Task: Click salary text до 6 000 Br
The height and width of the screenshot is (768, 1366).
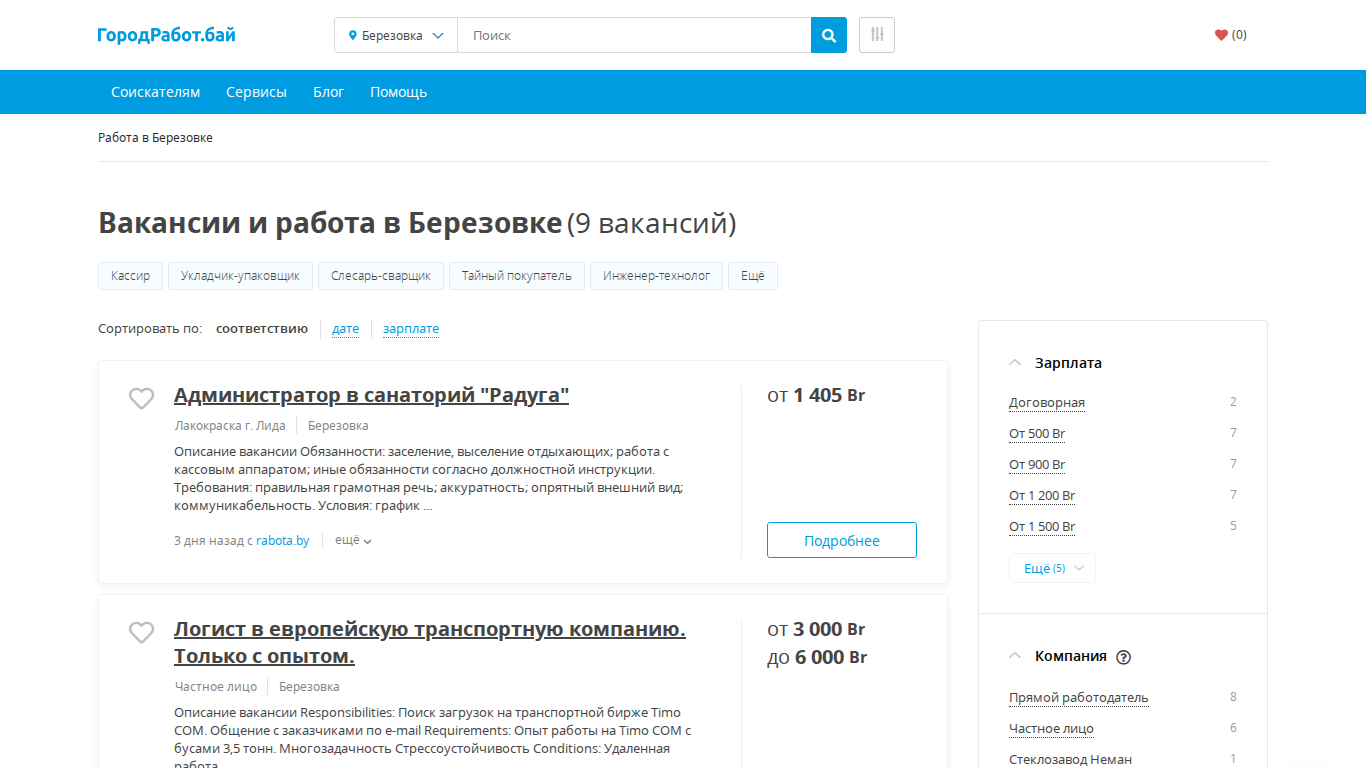Action: click(x=817, y=657)
